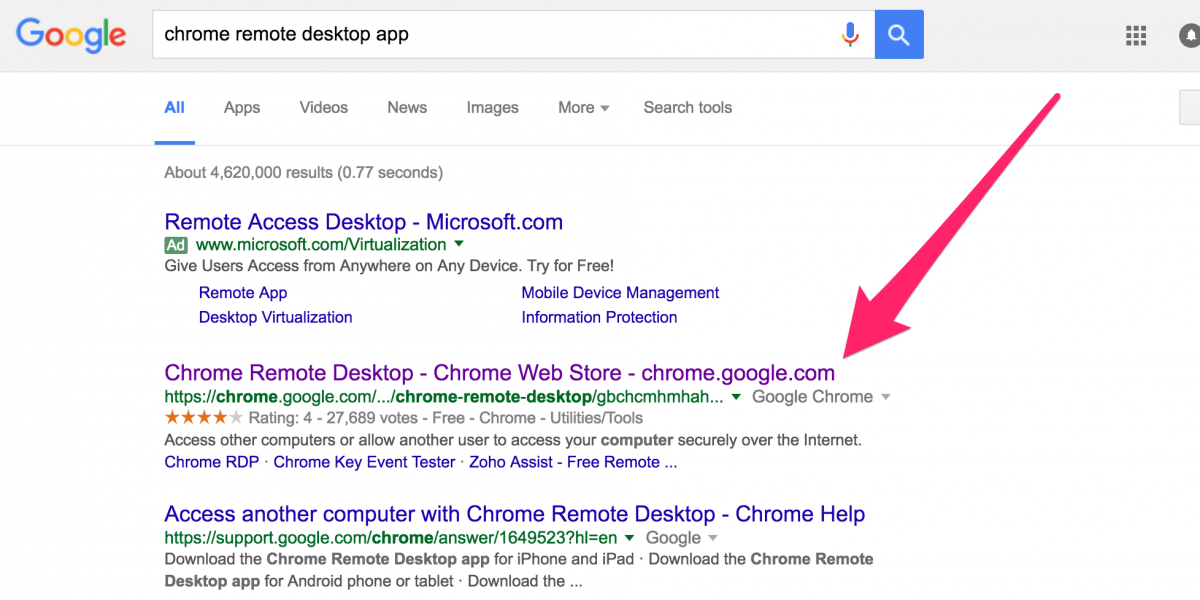Open Search tools

click(688, 108)
